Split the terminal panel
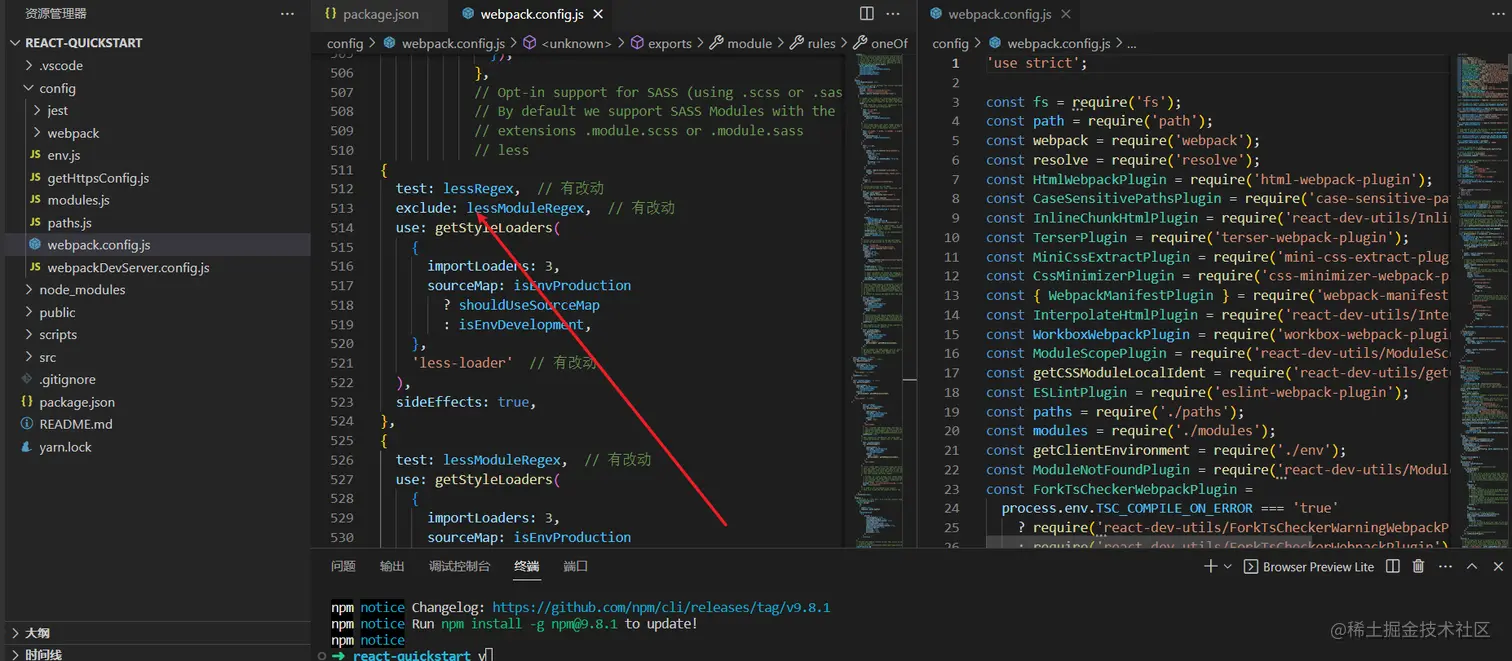Viewport: 1512px width, 661px height. [x=1393, y=566]
